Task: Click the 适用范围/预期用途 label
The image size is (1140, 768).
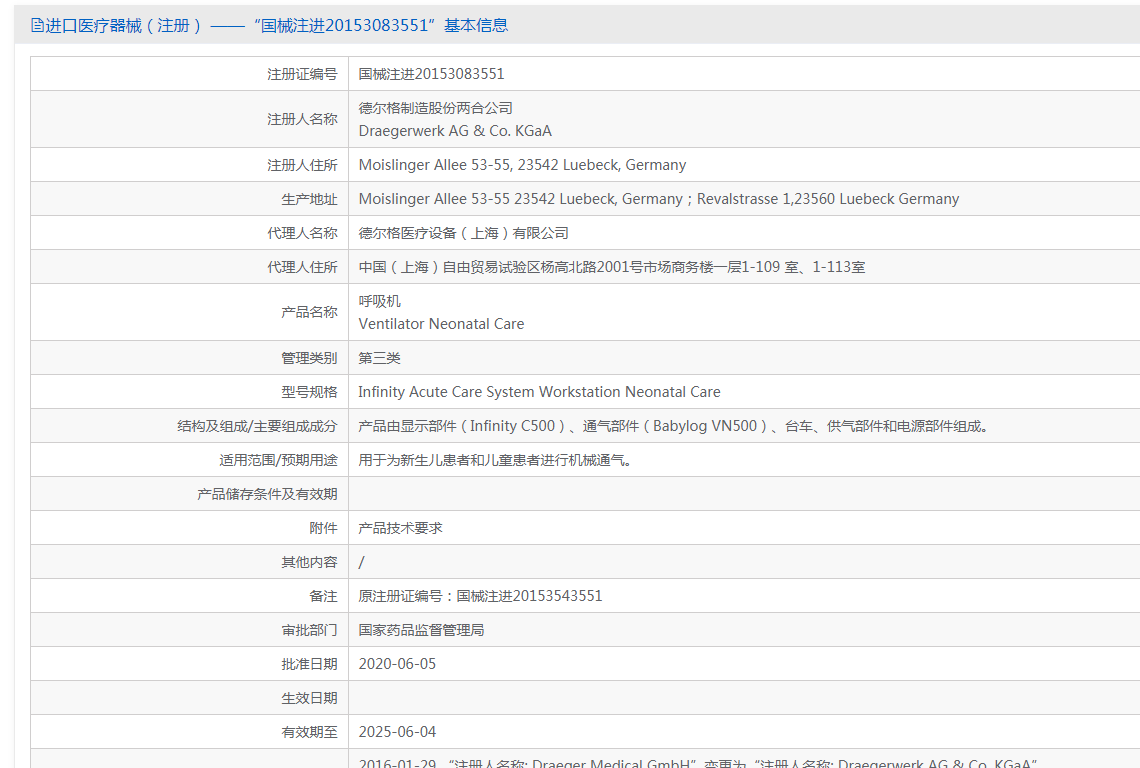Action: coord(278,461)
